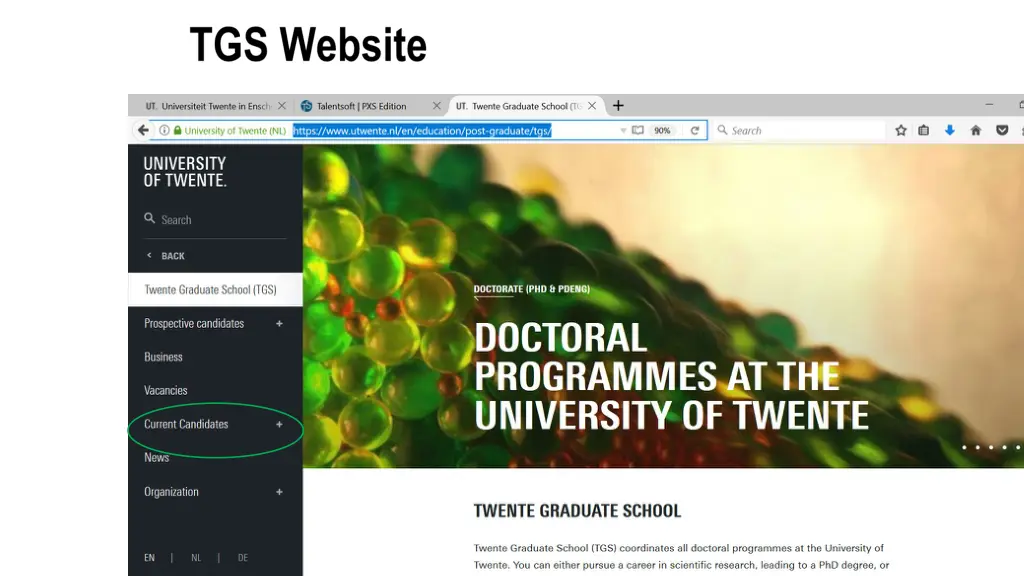1024x576 pixels.
Task: Open the Vacancies menu item
Action: (165, 391)
